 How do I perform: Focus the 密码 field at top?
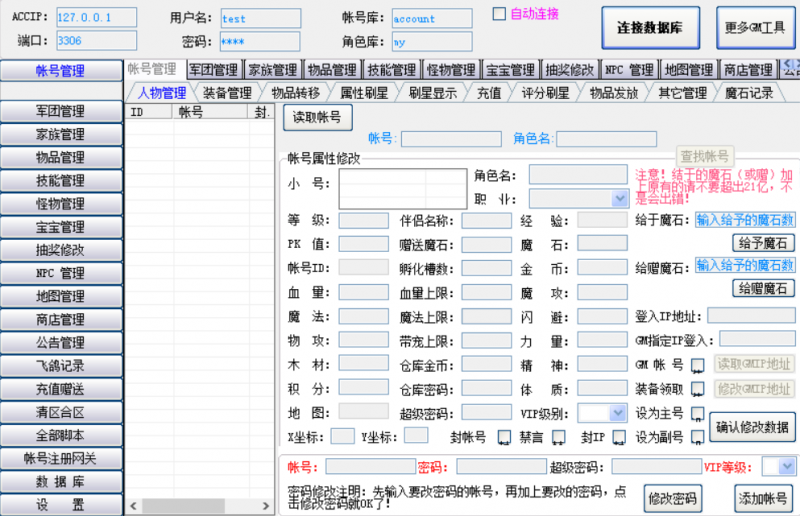coord(260,41)
